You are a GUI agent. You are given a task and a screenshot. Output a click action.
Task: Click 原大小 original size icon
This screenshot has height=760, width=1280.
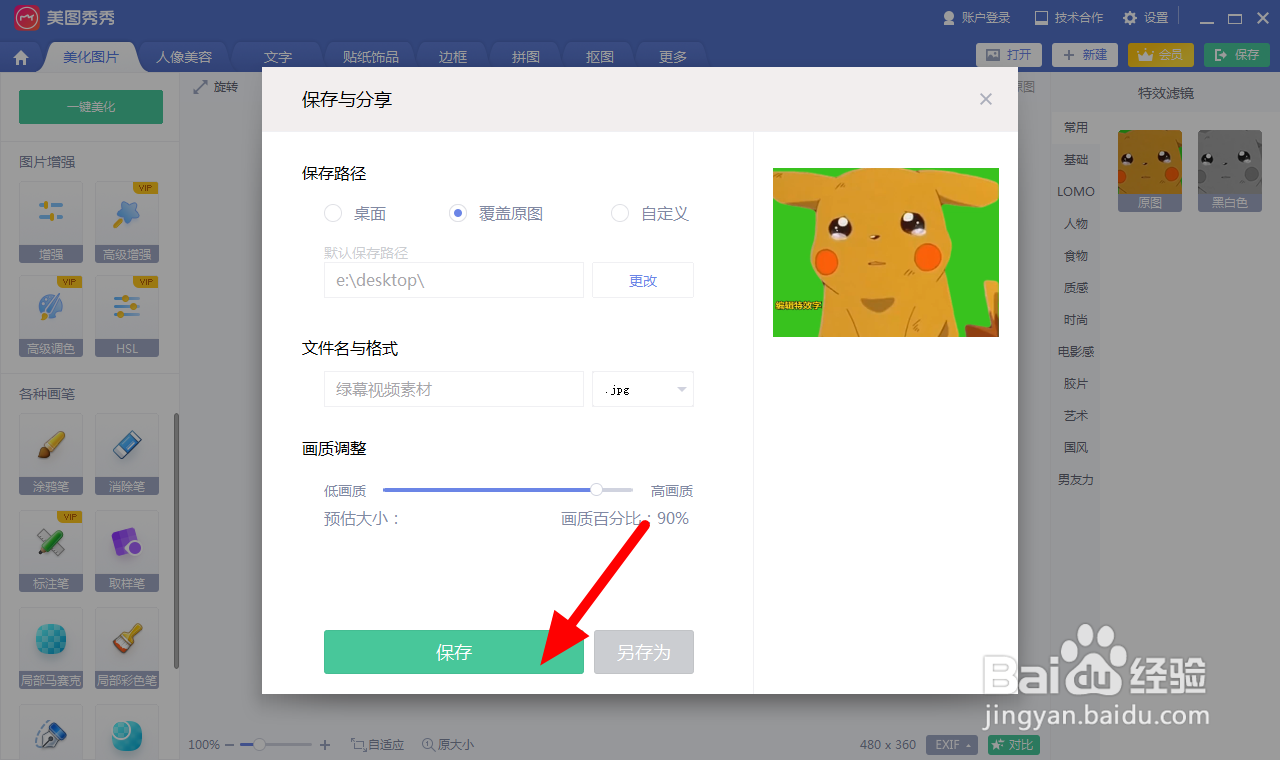(428, 745)
